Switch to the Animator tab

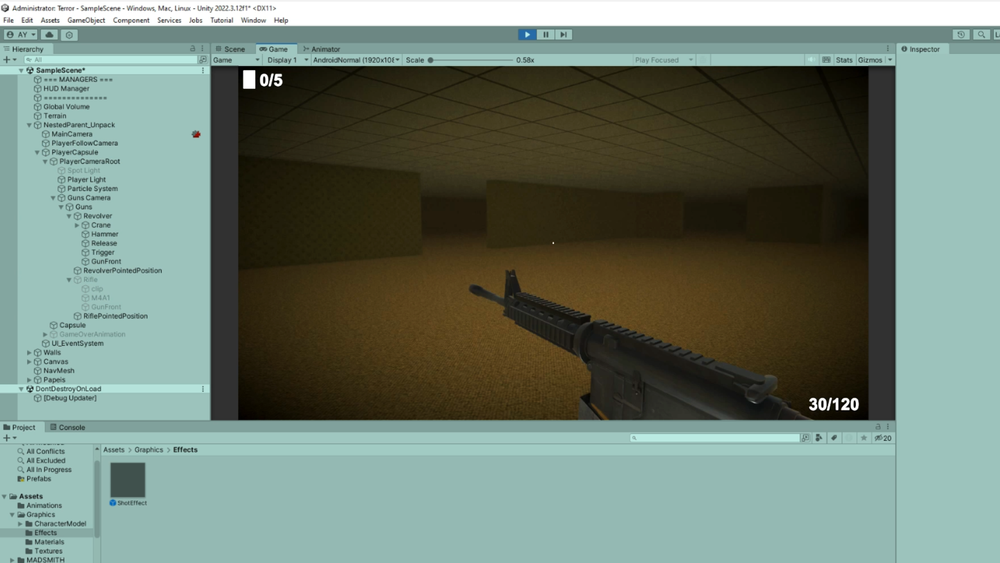[322, 49]
